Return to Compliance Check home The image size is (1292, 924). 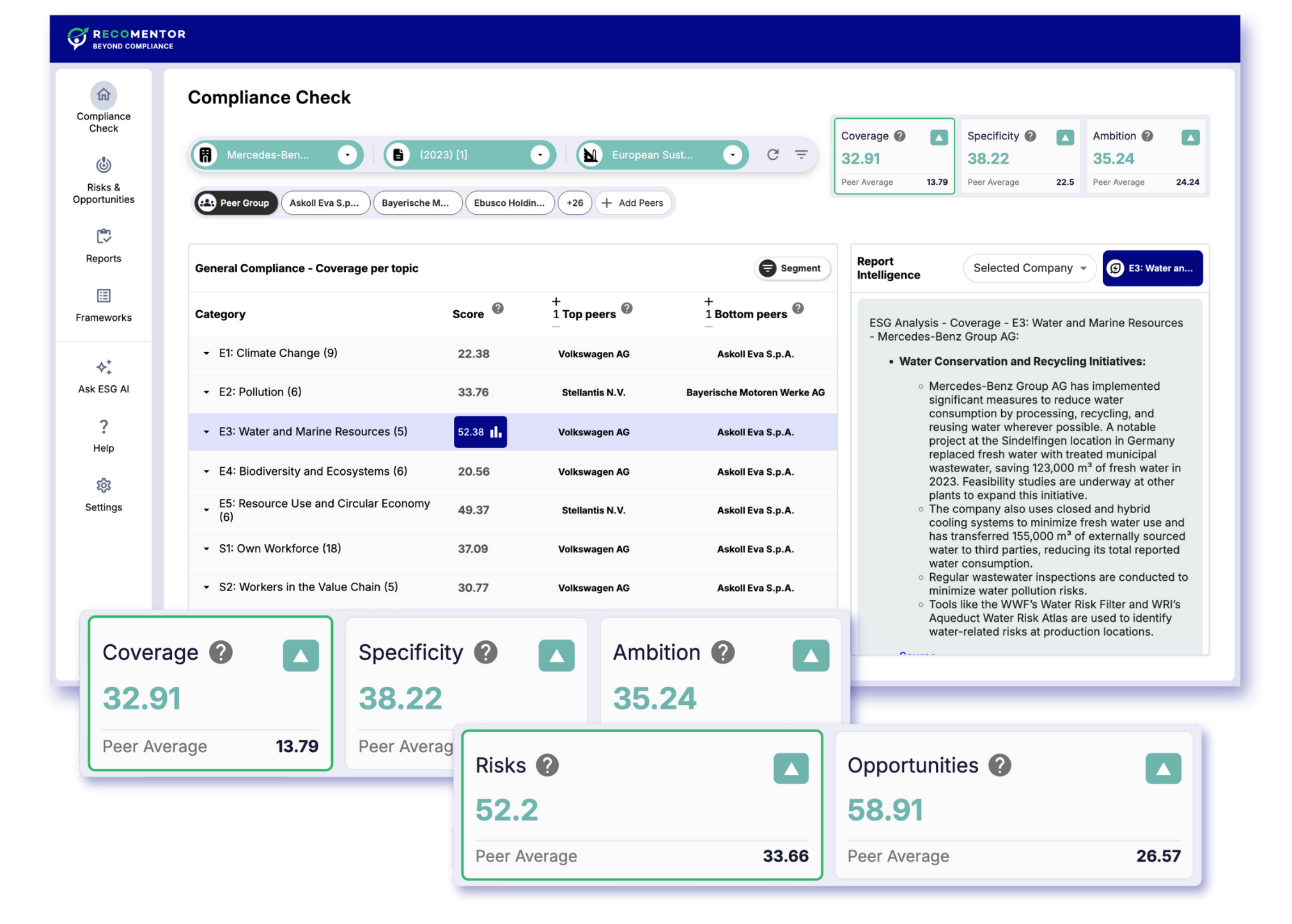coord(103,107)
